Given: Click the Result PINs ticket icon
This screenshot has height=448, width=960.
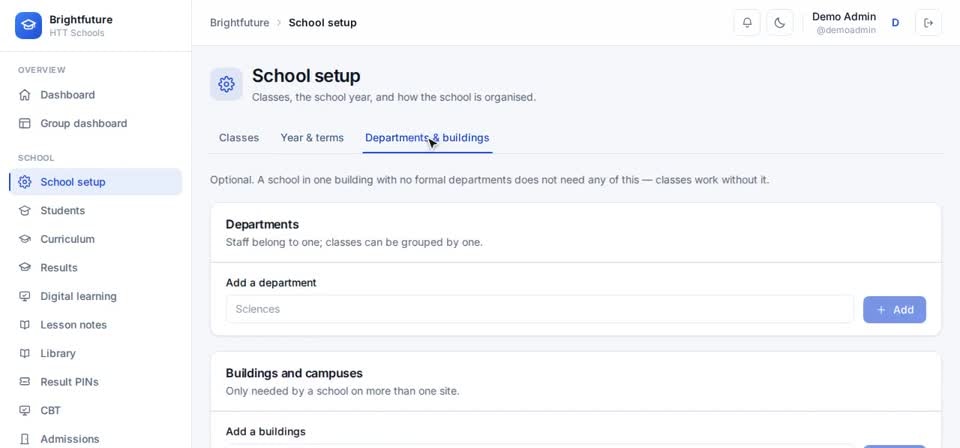Looking at the screenshot, I should point(24,382).
